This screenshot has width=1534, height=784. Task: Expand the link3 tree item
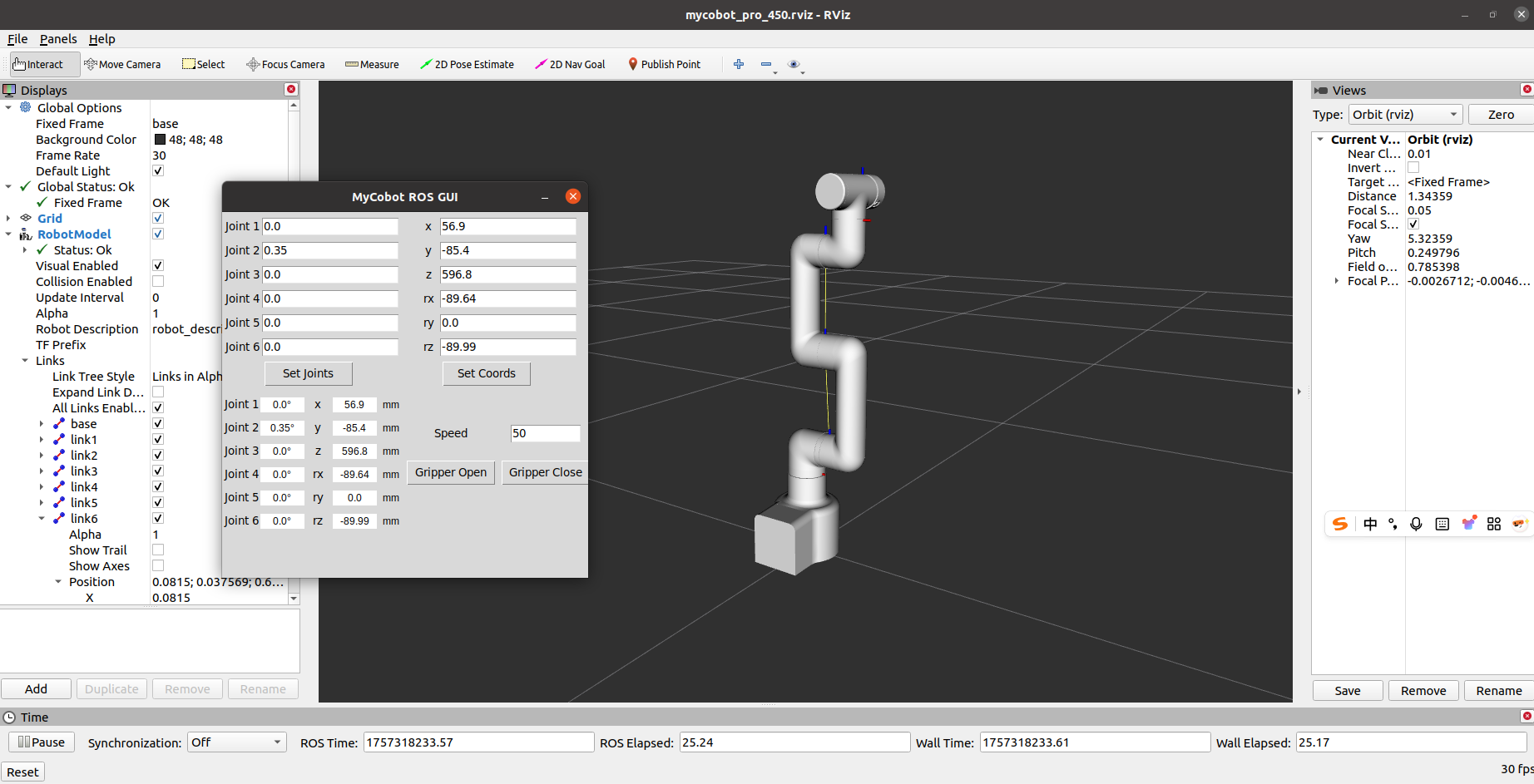pyautogui.click(x=42, y=471)
